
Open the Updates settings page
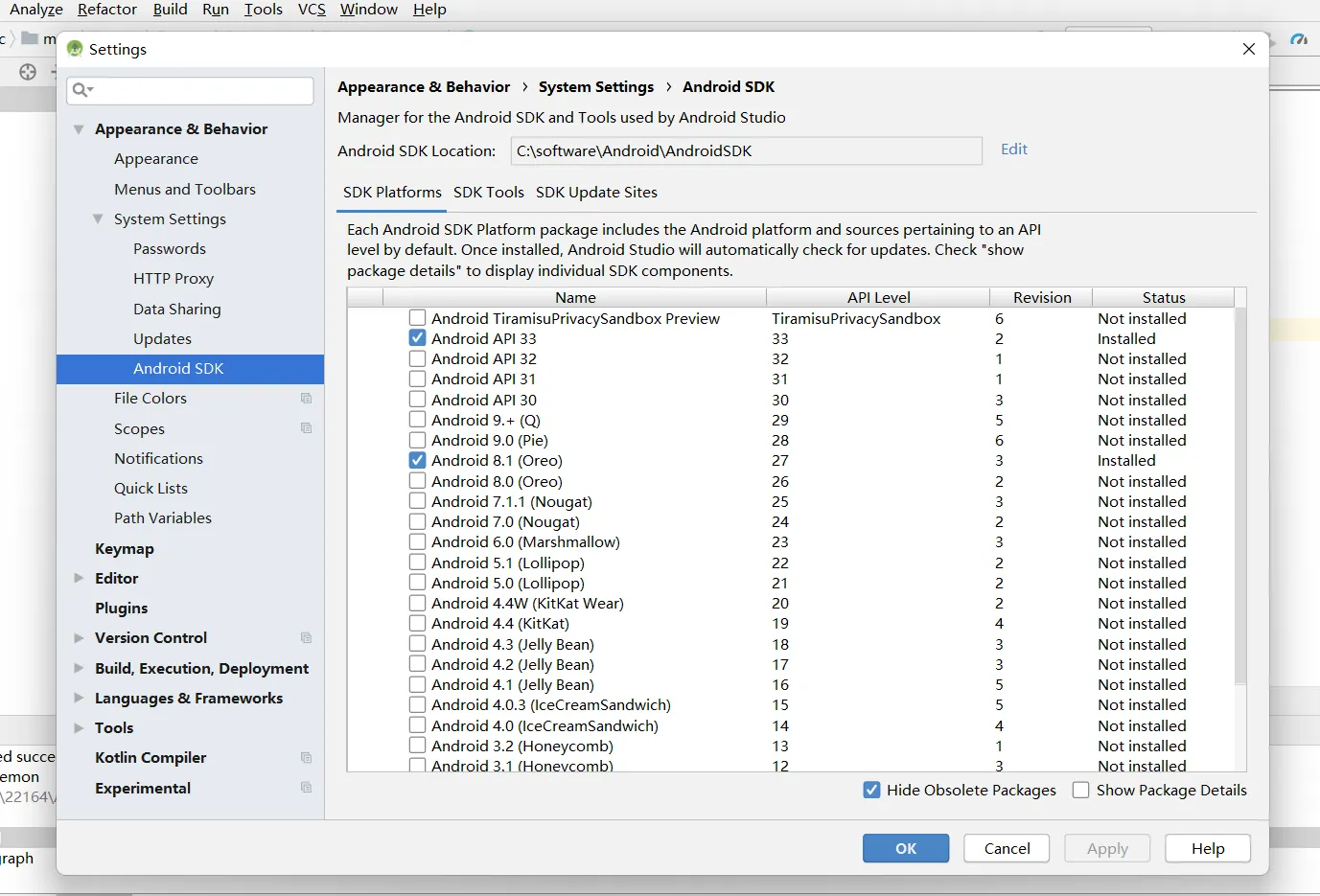click(x=162, y=338)
